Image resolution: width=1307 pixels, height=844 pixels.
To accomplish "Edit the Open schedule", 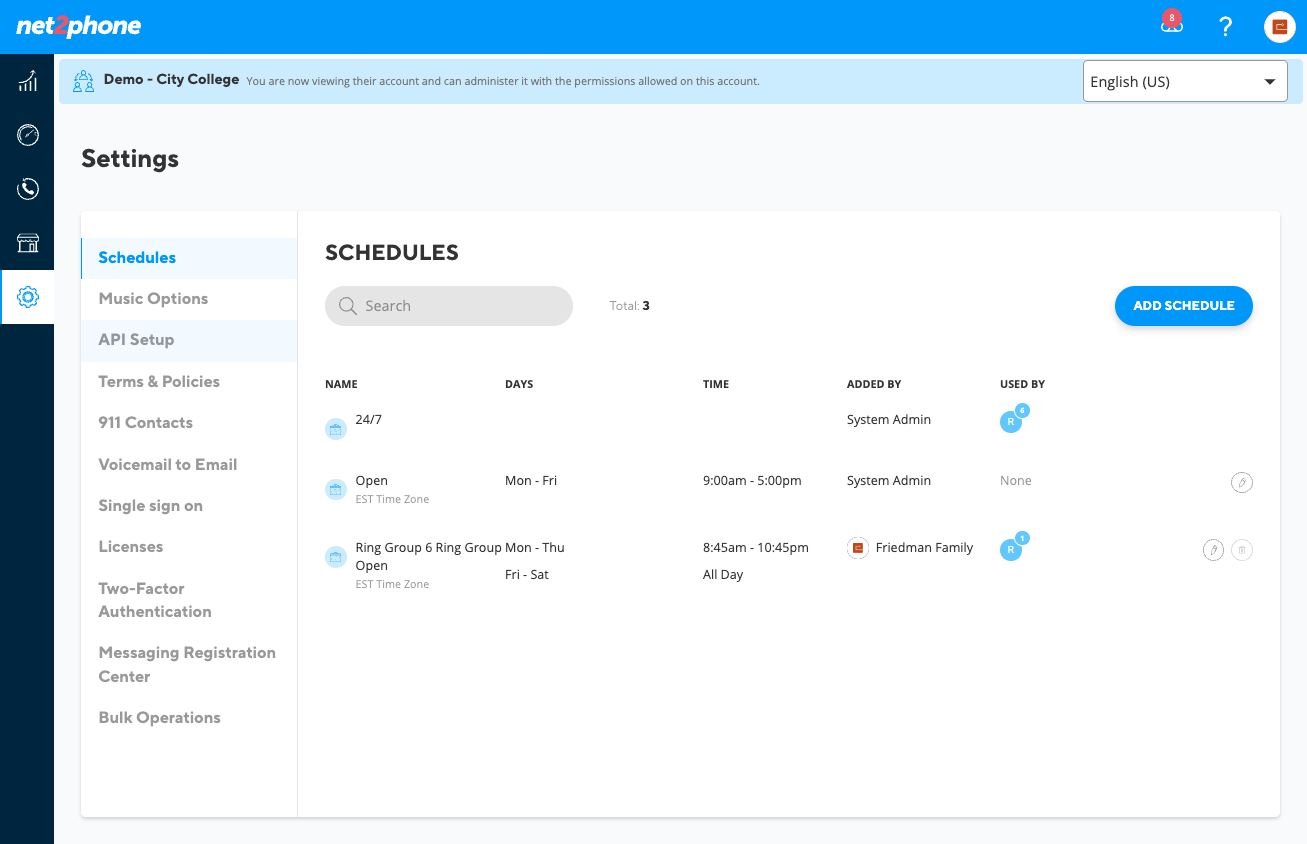I will pyautogui.click(x=1242, y=482).
